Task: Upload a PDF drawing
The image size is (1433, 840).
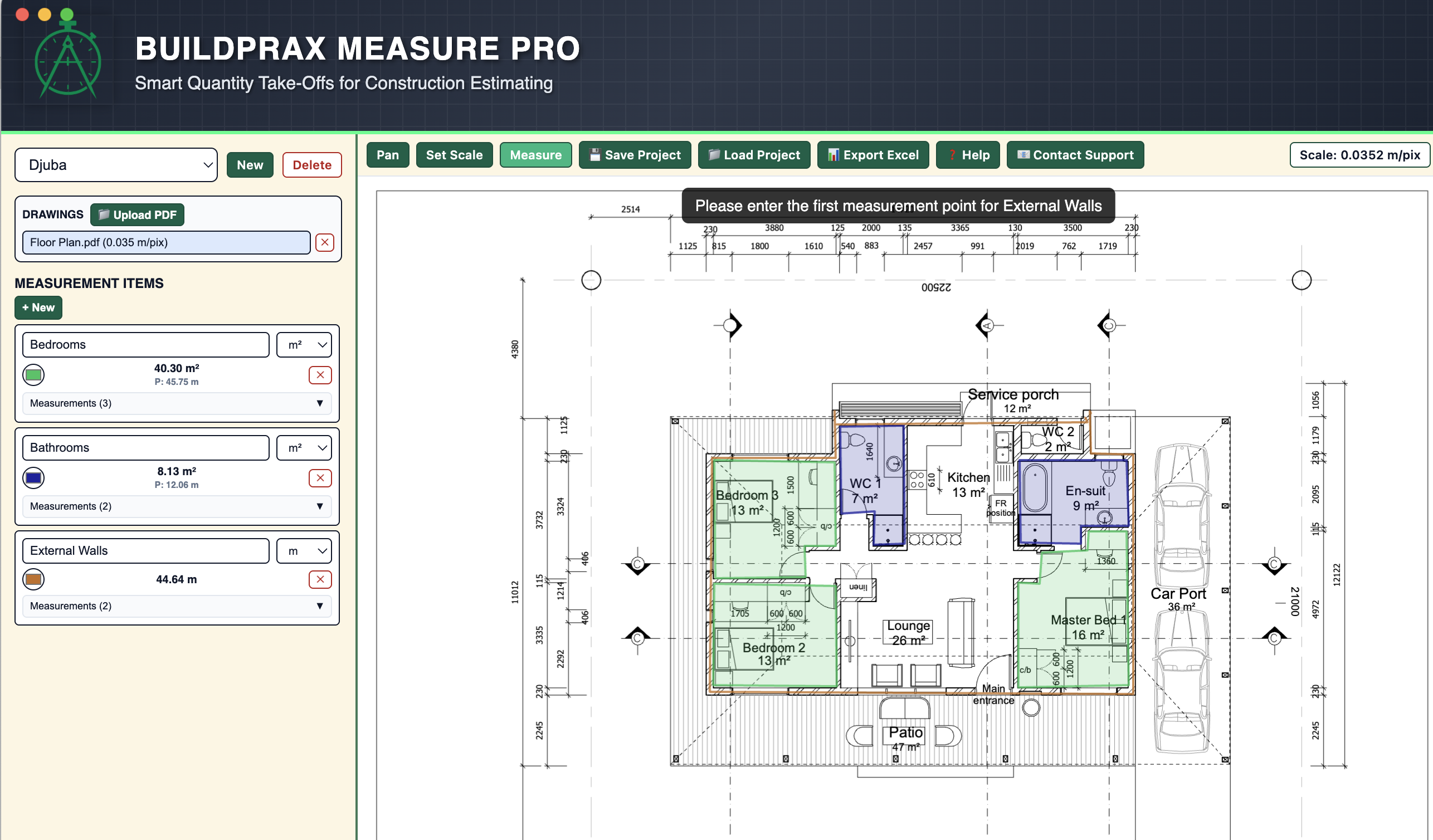Action: [x=137, y=215]
